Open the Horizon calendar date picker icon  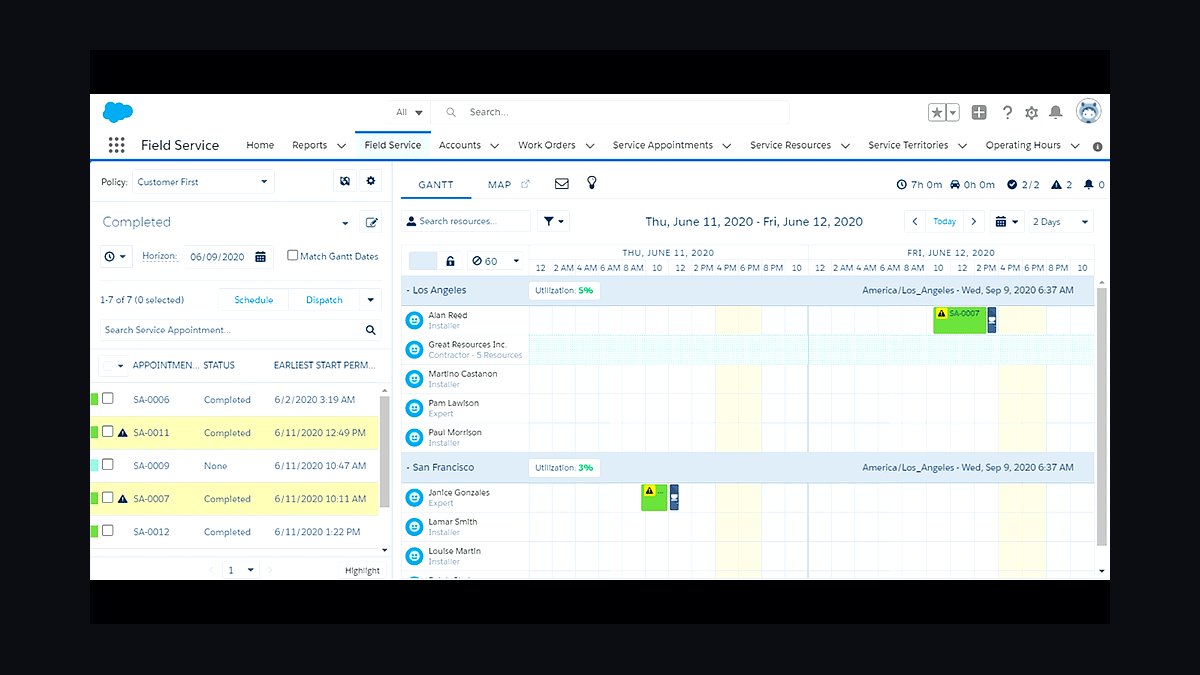click(261, 257)
